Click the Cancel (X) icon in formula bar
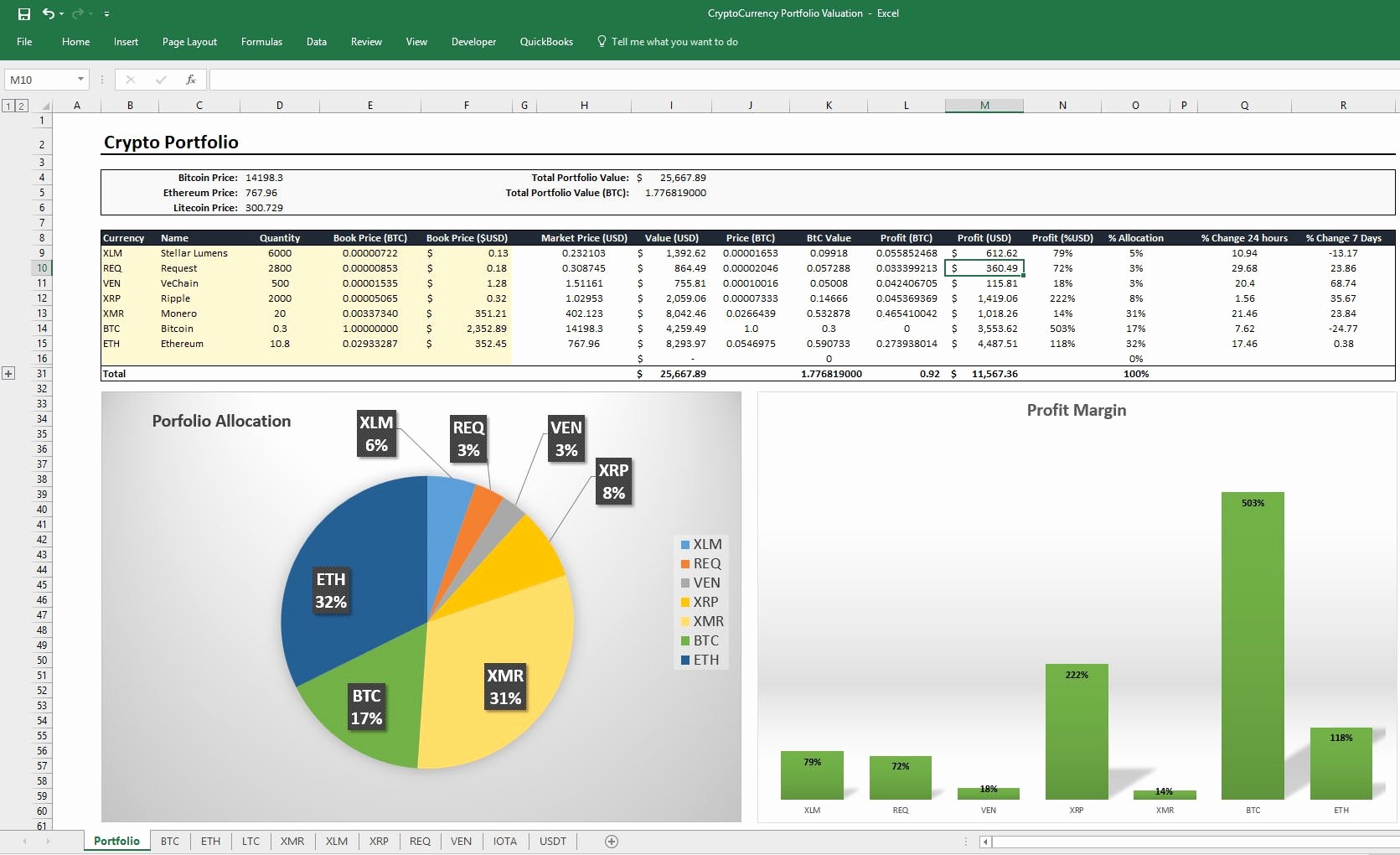1400x855 pixels. pos(131,79)
